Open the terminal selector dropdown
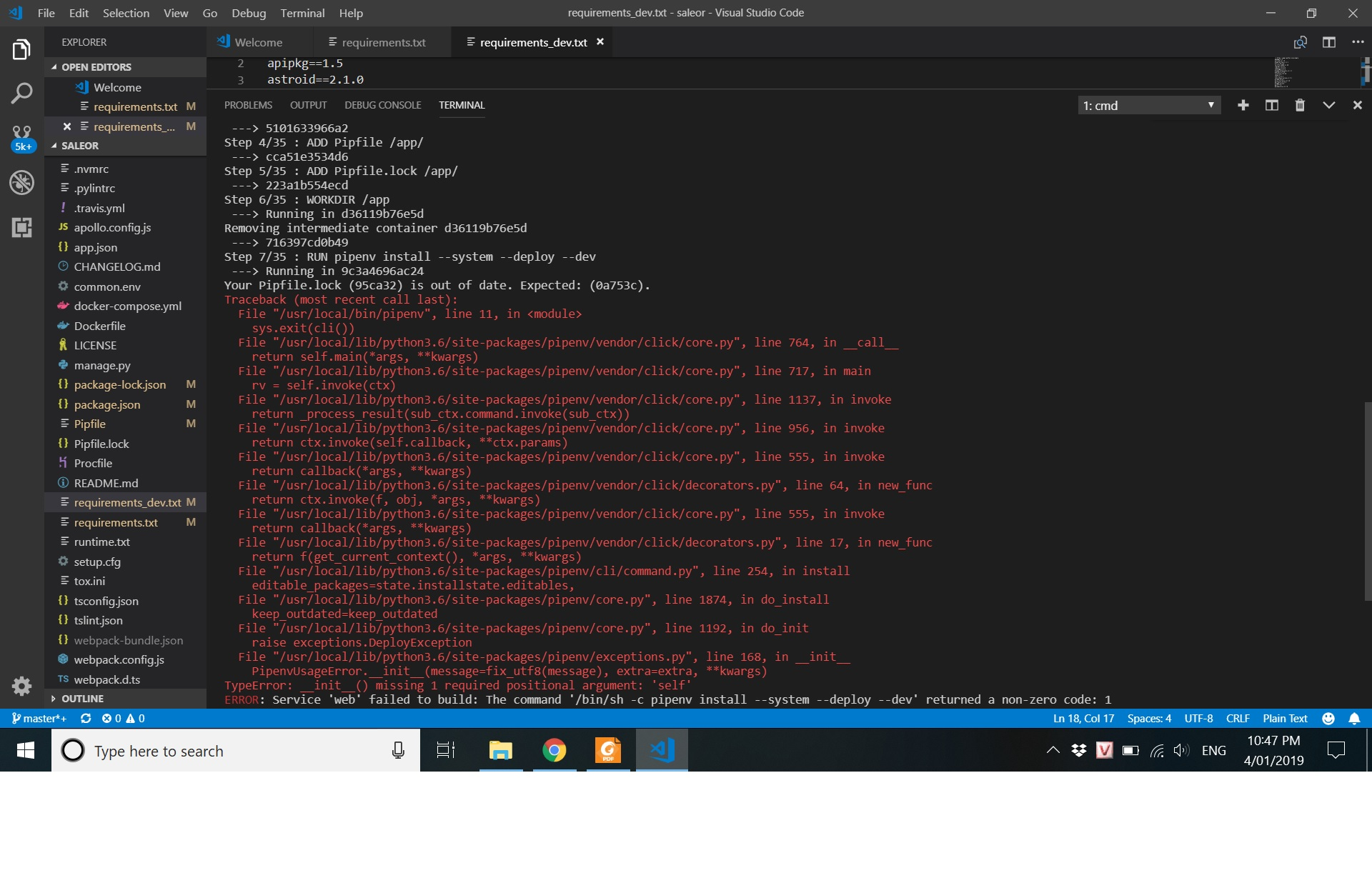This screenshot has width=1372, height=873. [x=1148, y=105]
